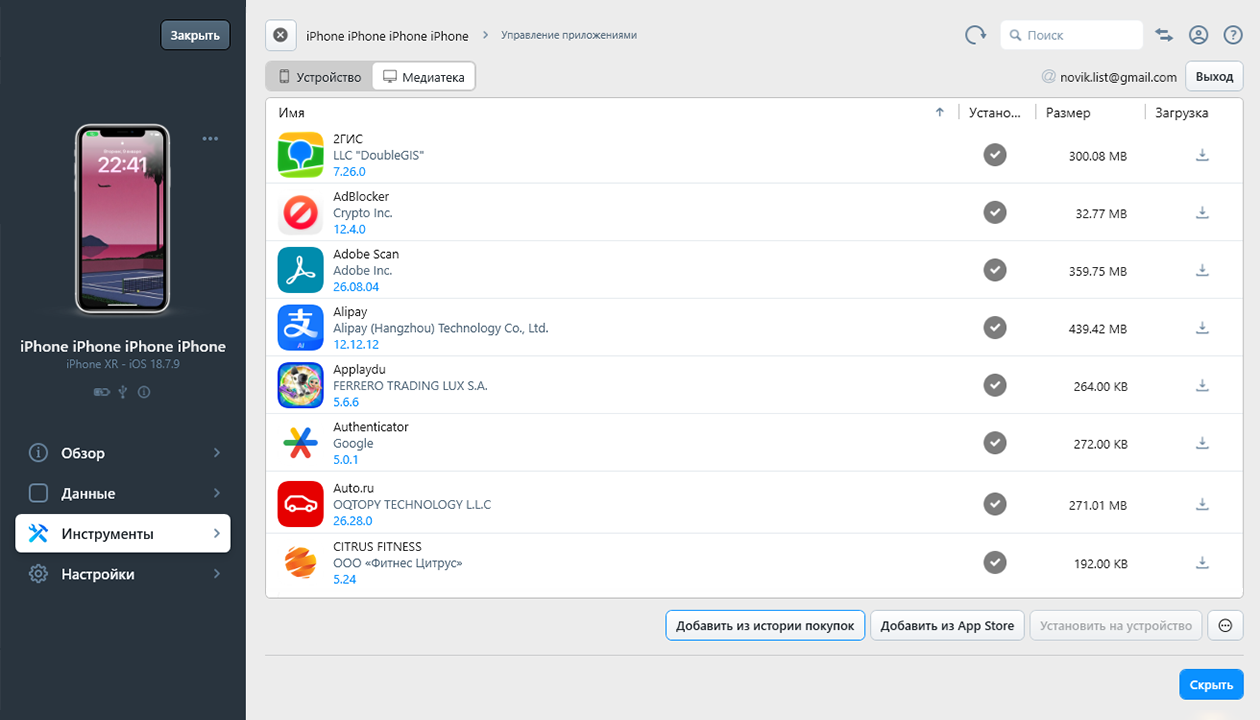Screen dimensions: 1260x720
Task: Open the user account icon
Action: tap(1198, 35)
